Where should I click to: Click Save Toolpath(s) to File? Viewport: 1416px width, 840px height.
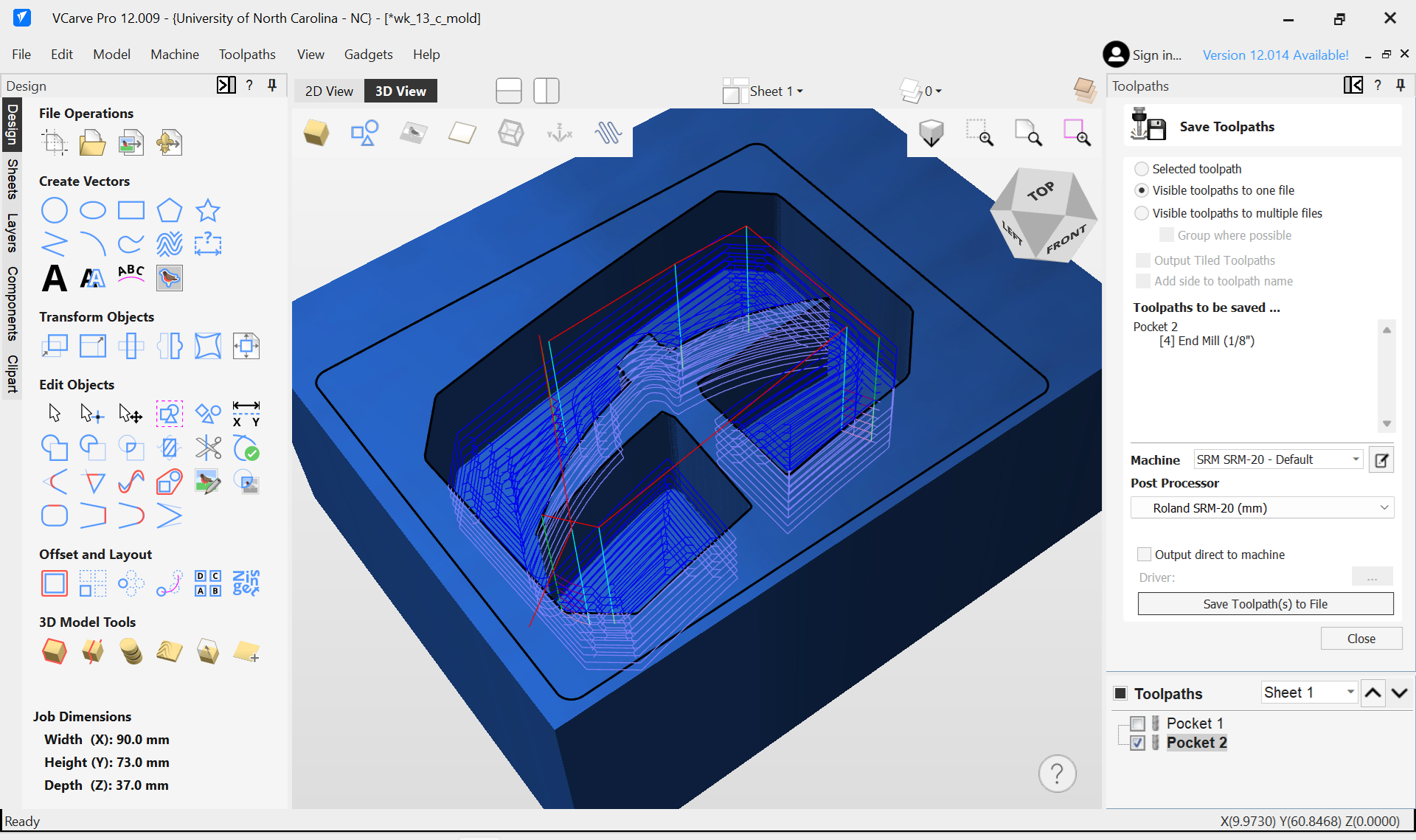coord(1266,604)
